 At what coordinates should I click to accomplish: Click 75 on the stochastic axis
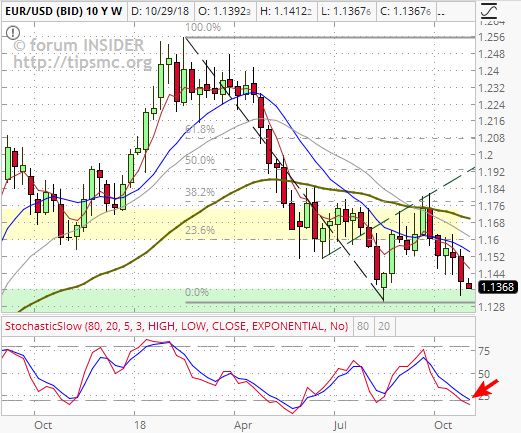484,351
